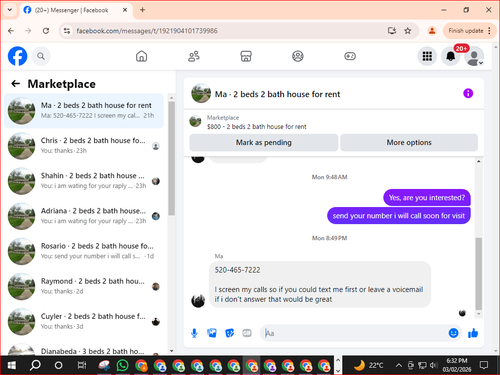500x375 pixels.
Task: Open the Windows notification center
Action: pos(484,365)
